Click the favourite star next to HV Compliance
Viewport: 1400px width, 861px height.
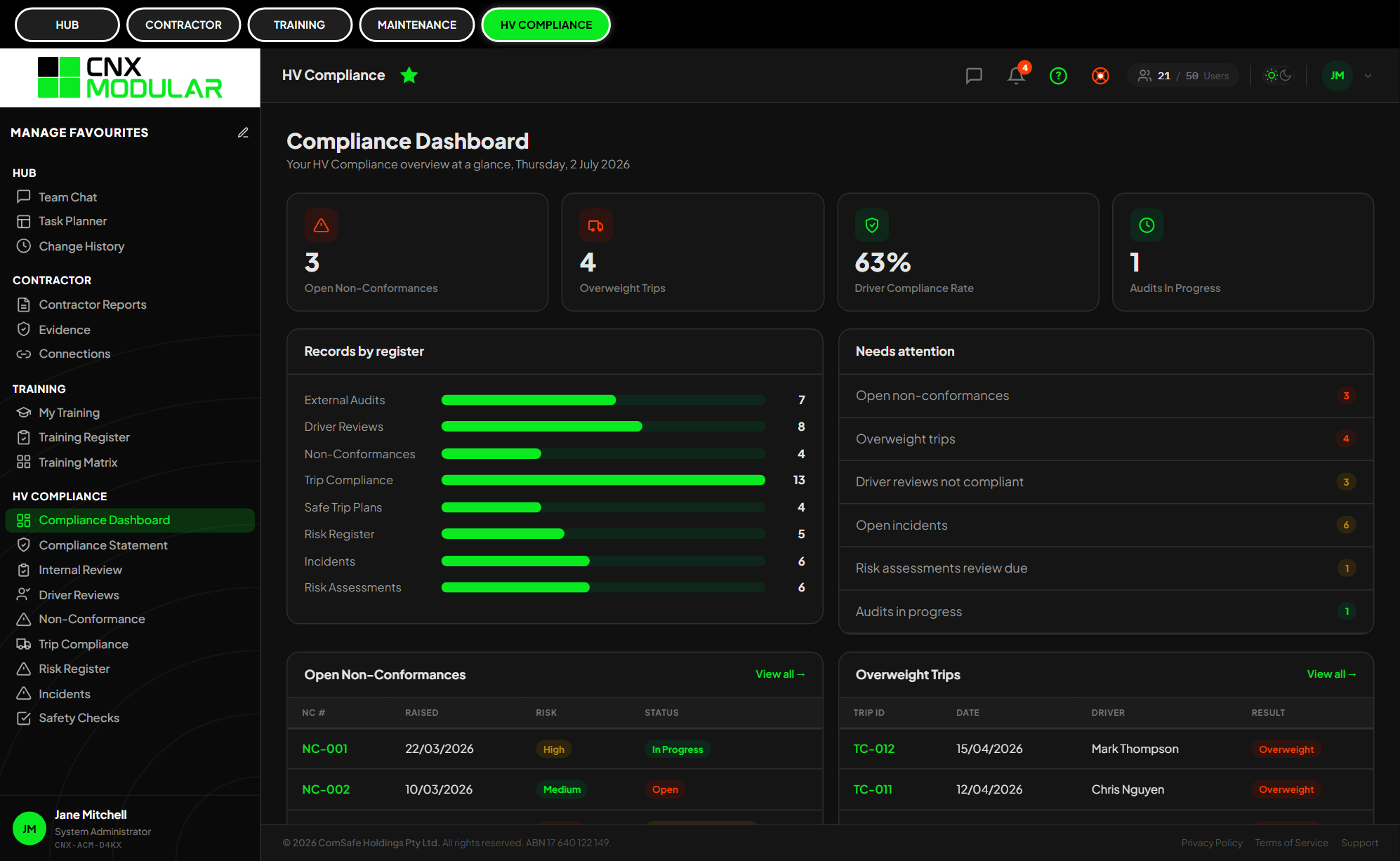[409, 75]
